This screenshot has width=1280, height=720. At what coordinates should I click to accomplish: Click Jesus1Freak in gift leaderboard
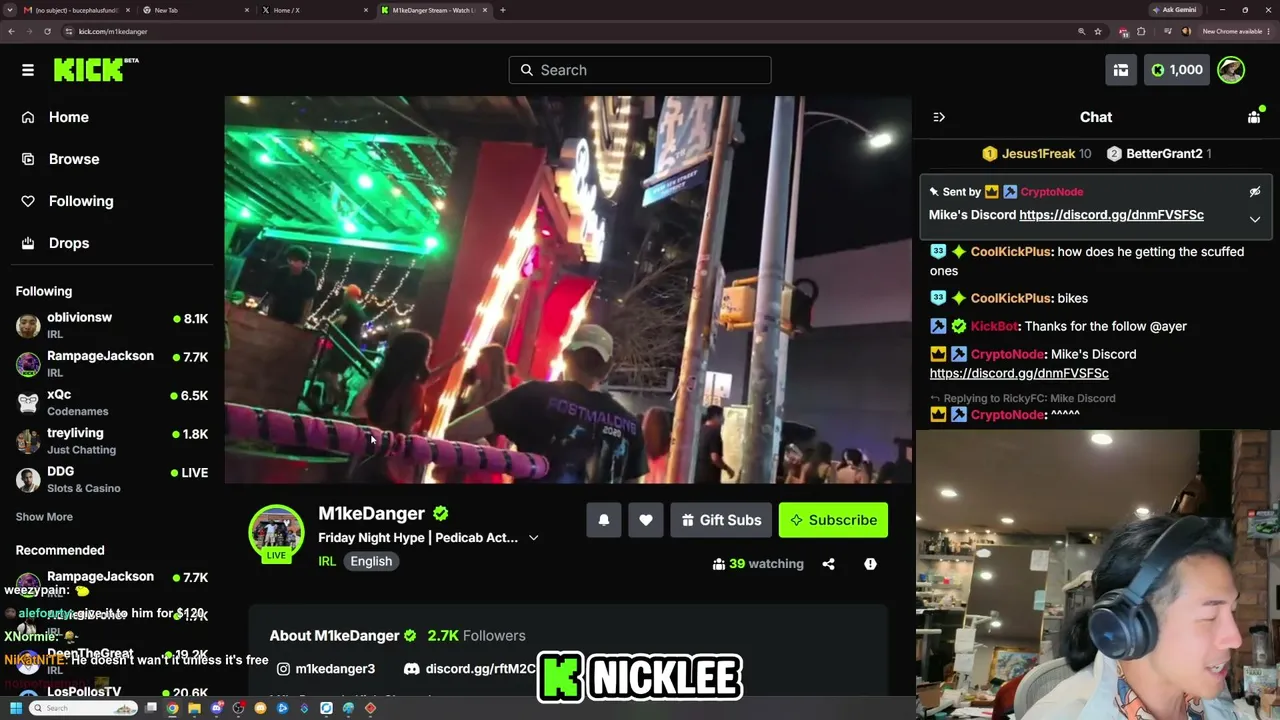[x=1038, y=154]
